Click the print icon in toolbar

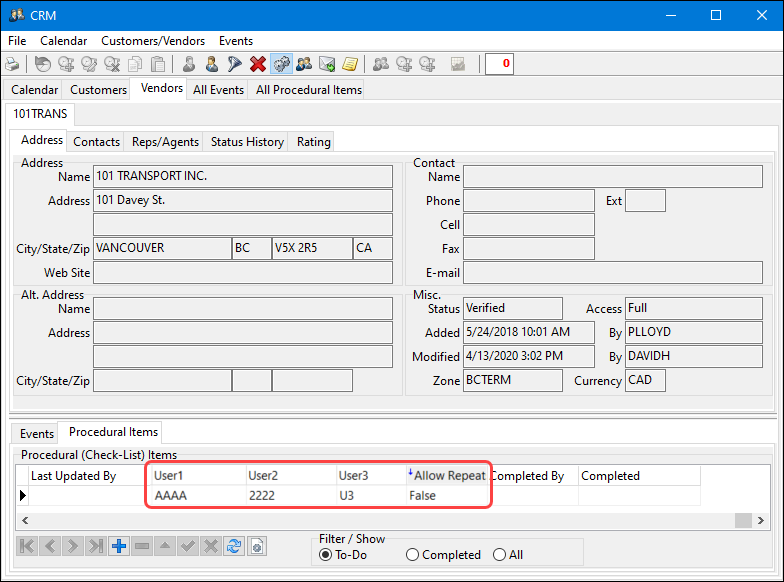pyautogui.click(x=12, y=65)
